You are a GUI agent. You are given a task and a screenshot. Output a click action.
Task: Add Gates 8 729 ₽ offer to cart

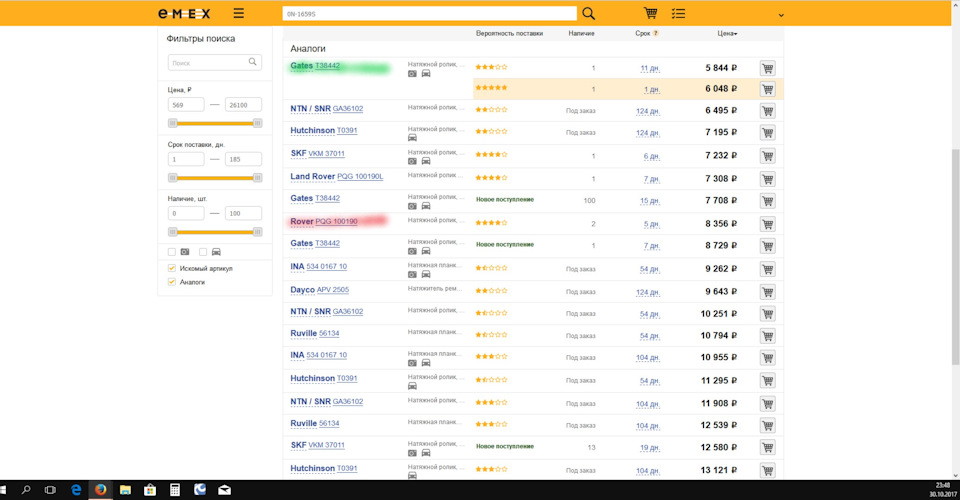[x=767, y=246]
